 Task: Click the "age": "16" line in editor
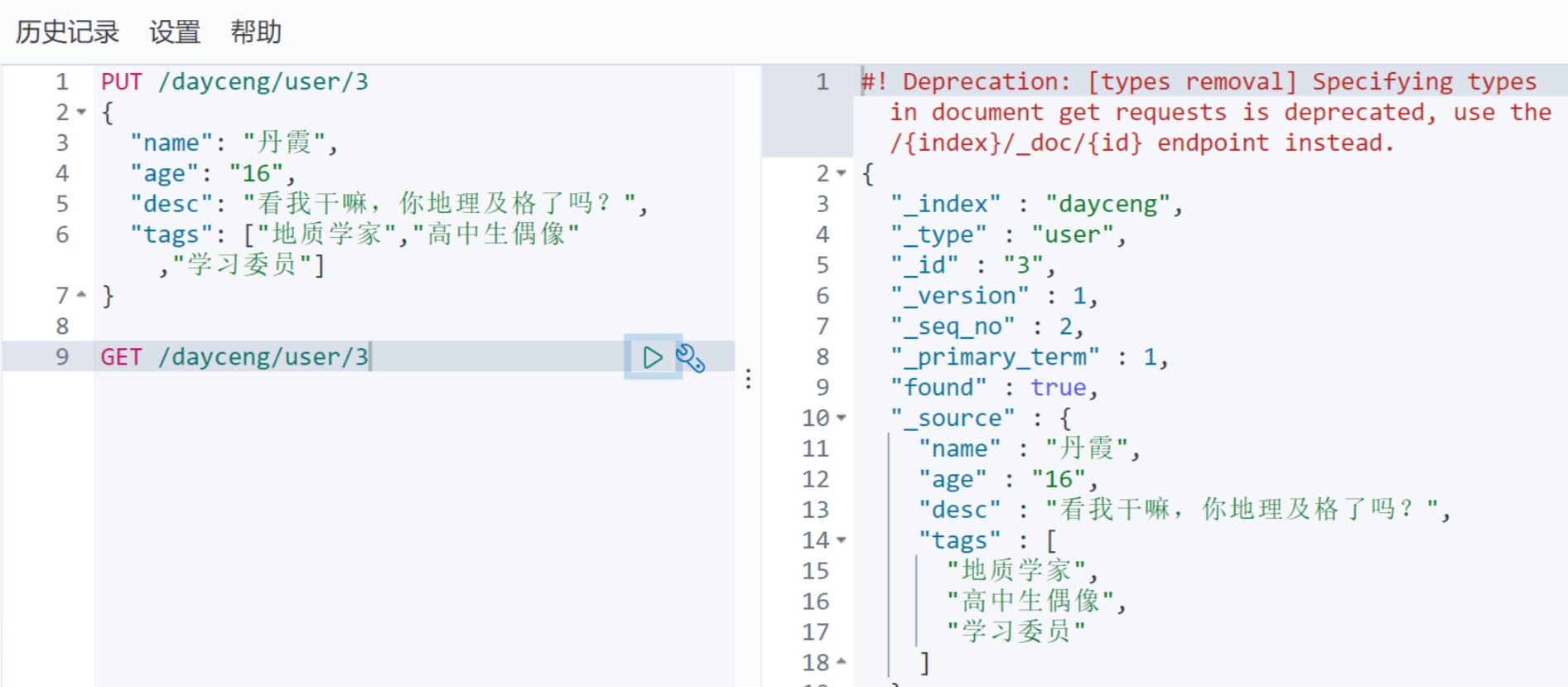(213, 173)
